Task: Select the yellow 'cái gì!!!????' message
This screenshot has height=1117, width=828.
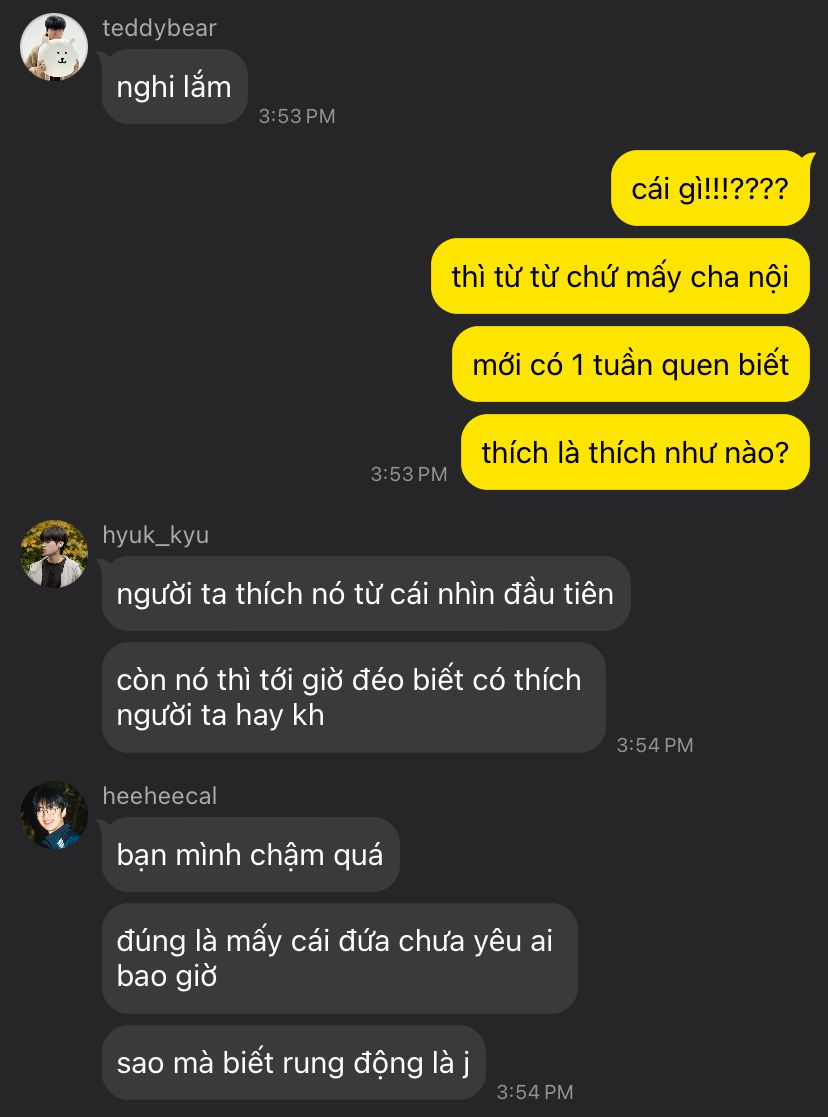Action: pos(710,188)
